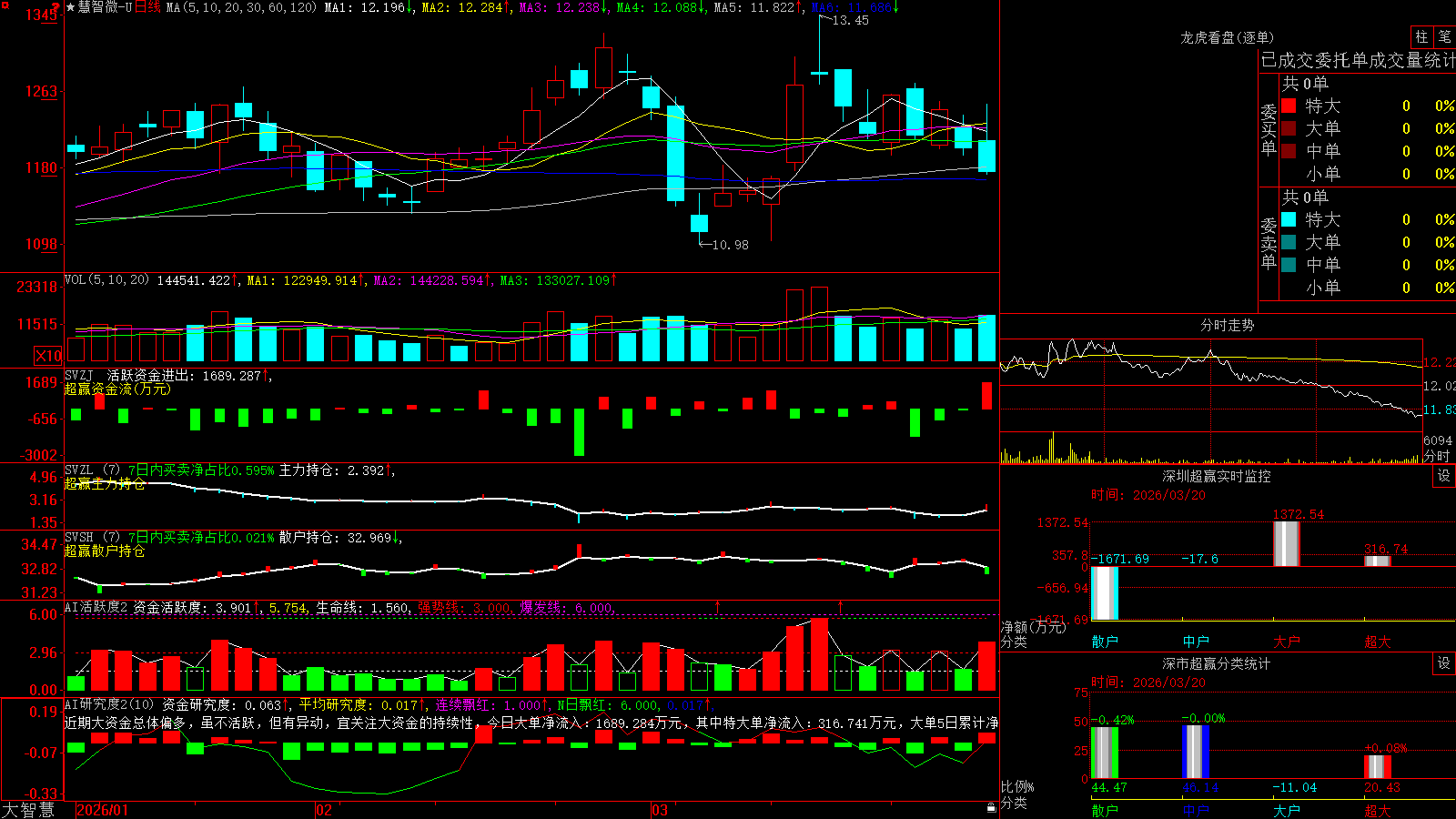Click the 10.98 low price label

(x=730, y=245)
